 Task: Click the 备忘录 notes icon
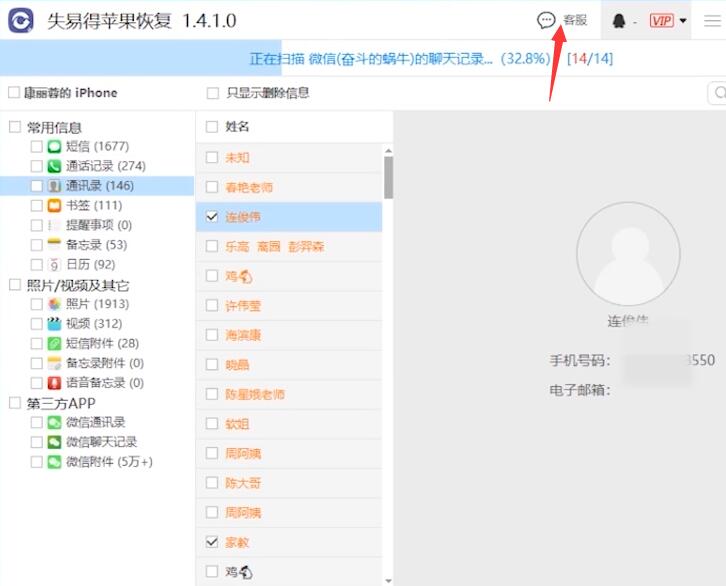click(x=54, y=245)
